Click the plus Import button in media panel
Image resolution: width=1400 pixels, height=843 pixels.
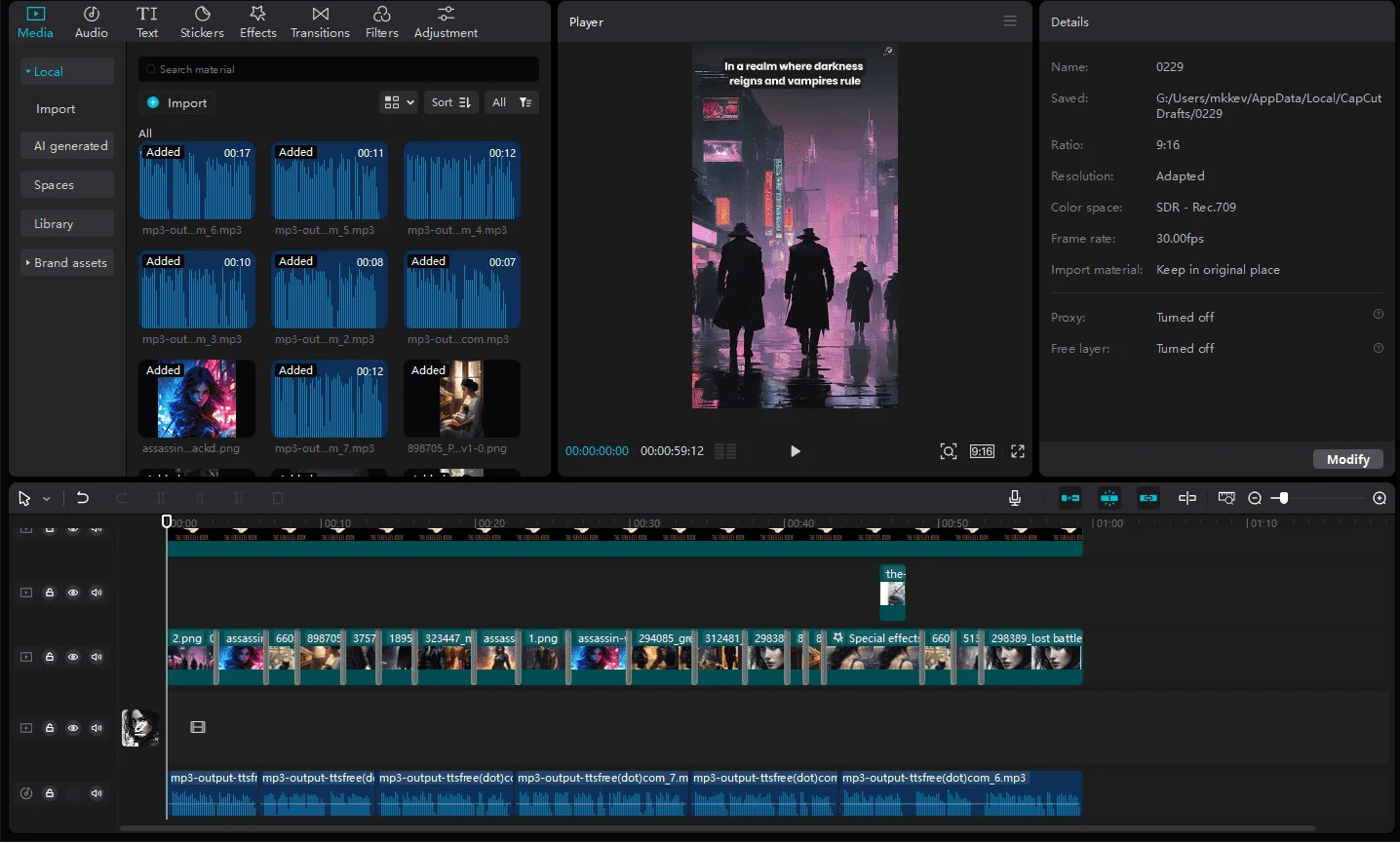coord(176,103)
